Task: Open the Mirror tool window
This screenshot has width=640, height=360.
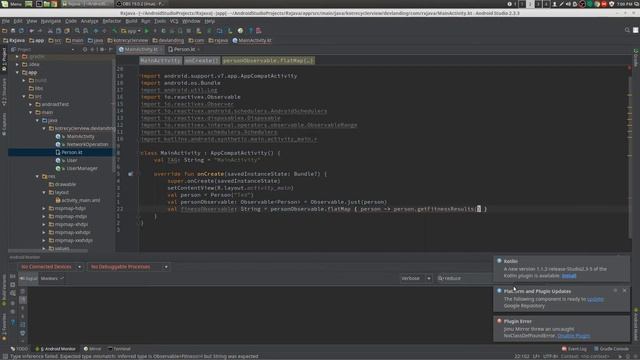Action: [x=92, y=349]
